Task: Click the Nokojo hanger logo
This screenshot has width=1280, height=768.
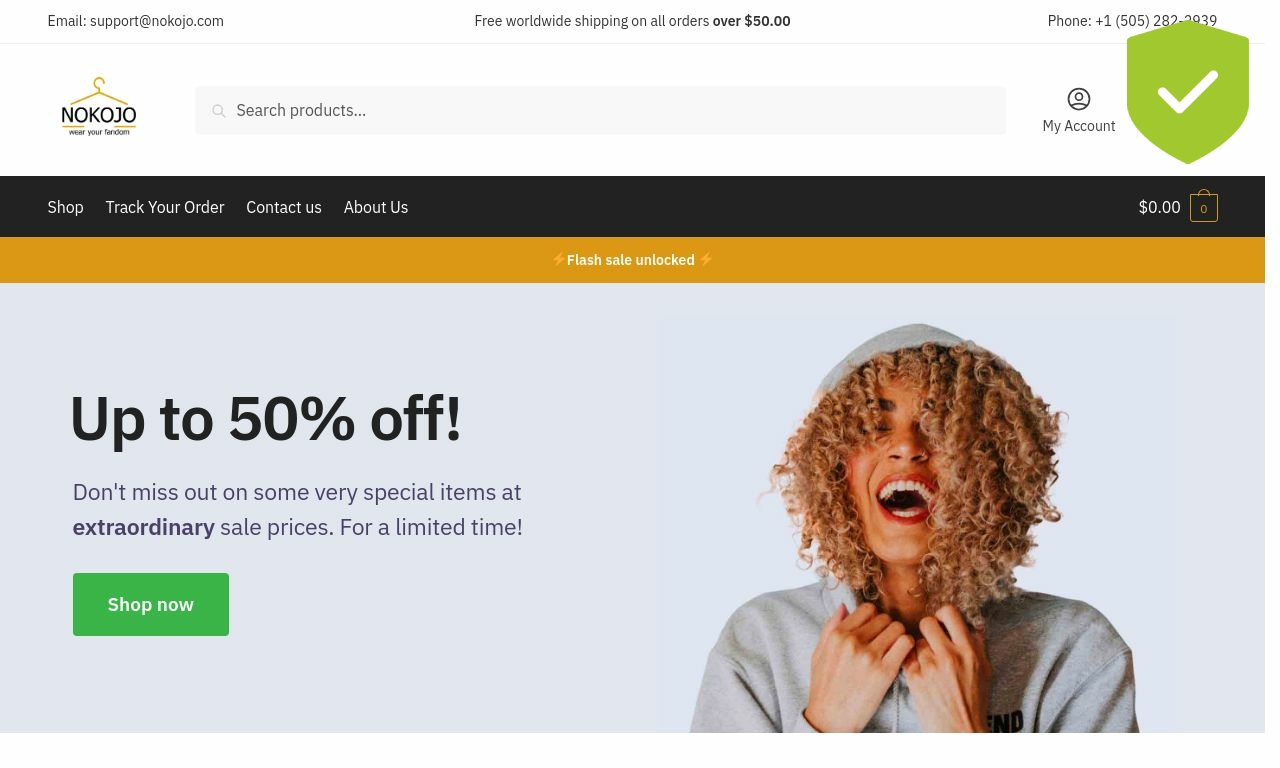Action: click(98, 108)
